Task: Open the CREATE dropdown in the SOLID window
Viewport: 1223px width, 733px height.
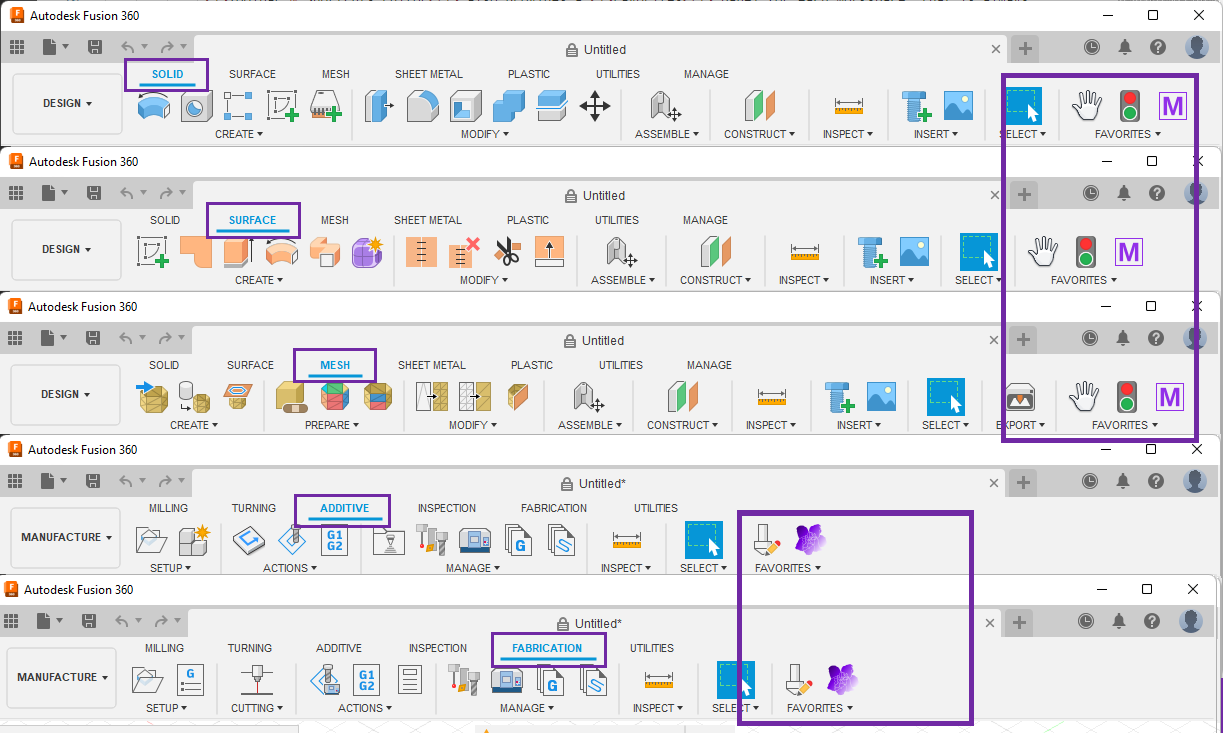Action: click(x=239, y=134)
